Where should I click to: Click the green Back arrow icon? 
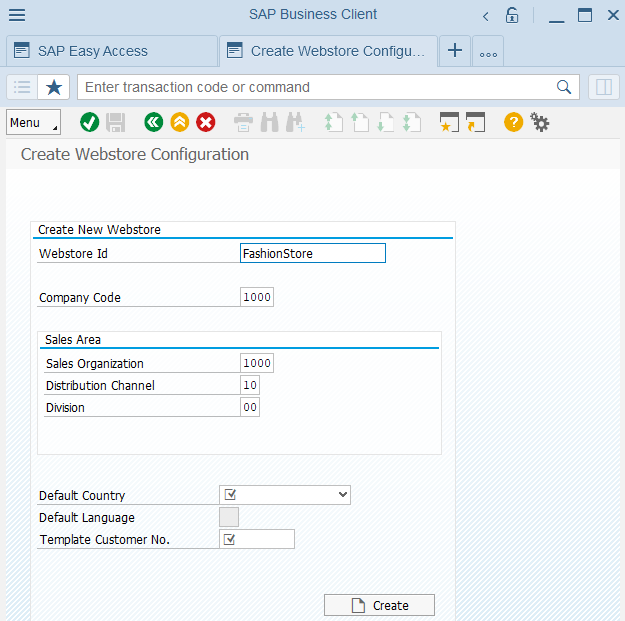tap(153, 122)
